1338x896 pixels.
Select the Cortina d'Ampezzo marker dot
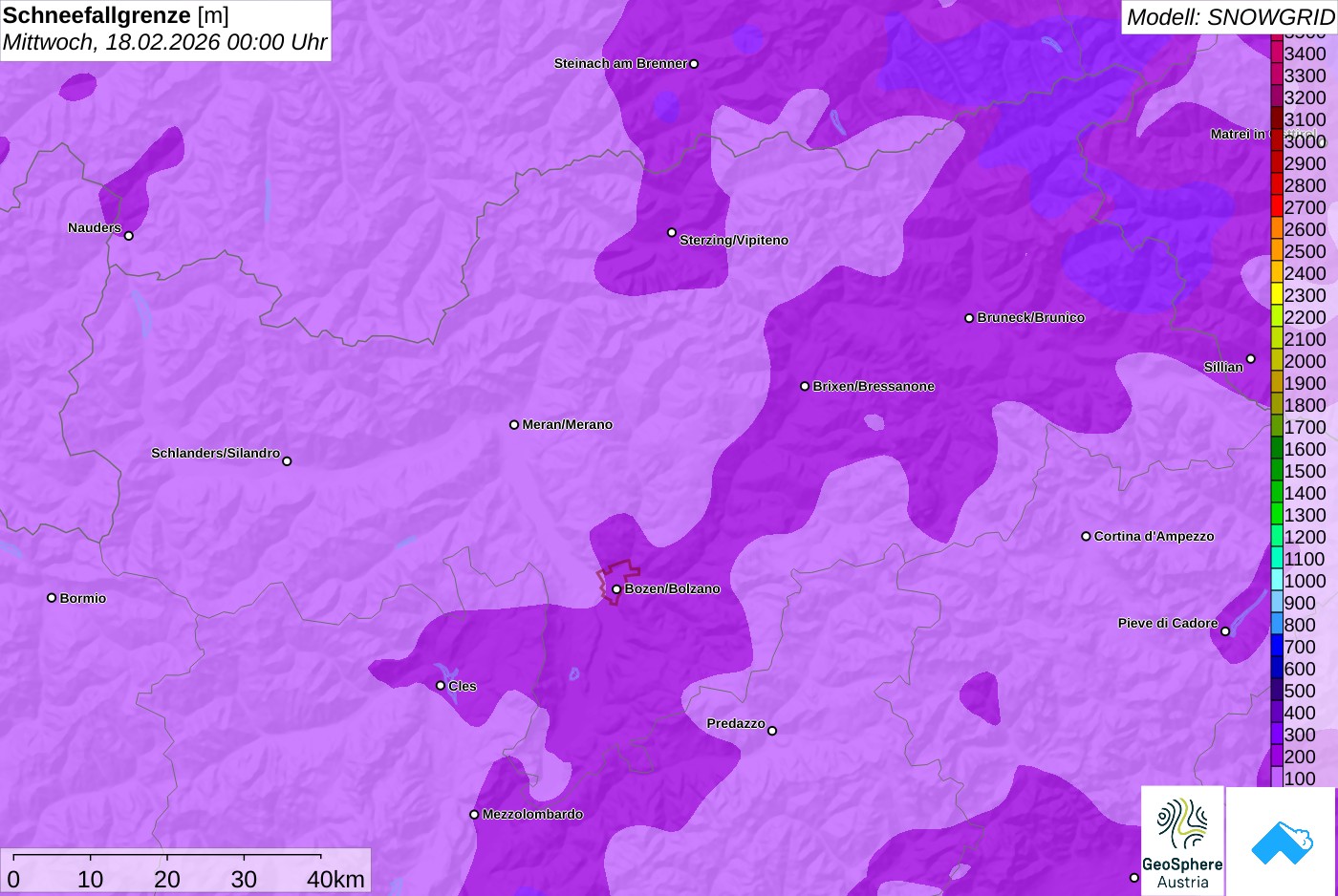(1086, 536)
